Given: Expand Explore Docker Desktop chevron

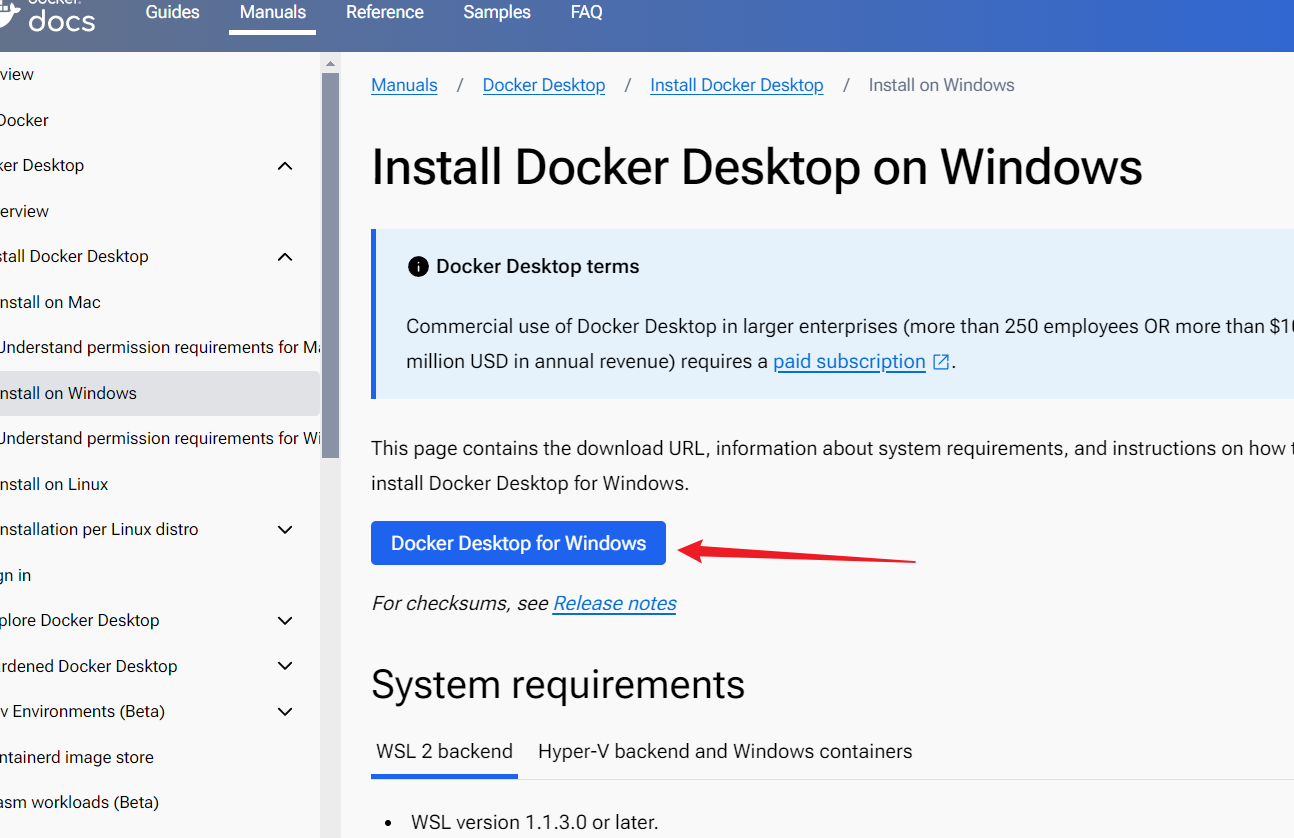Looking at the screenshot, I should [x=285, y=621].
